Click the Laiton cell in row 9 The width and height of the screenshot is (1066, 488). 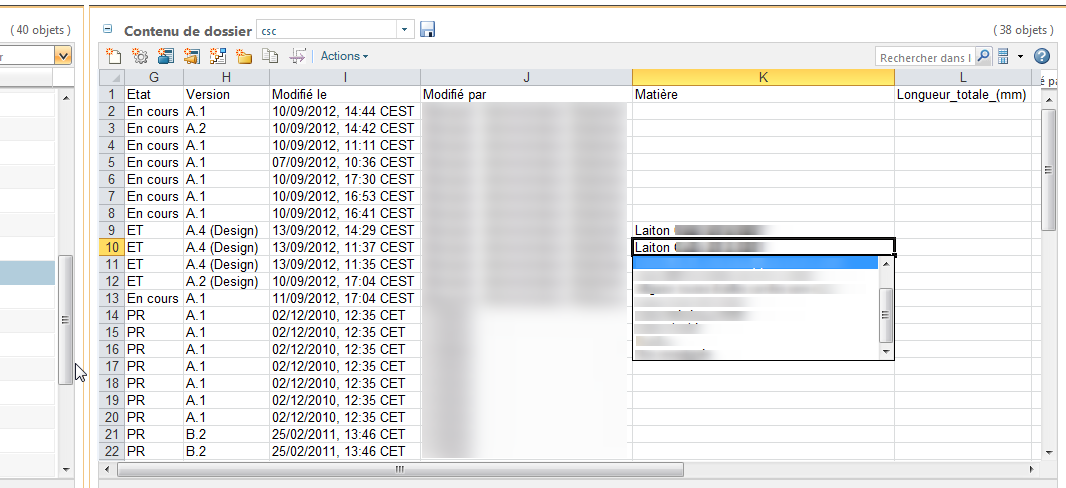pos(763,230)
